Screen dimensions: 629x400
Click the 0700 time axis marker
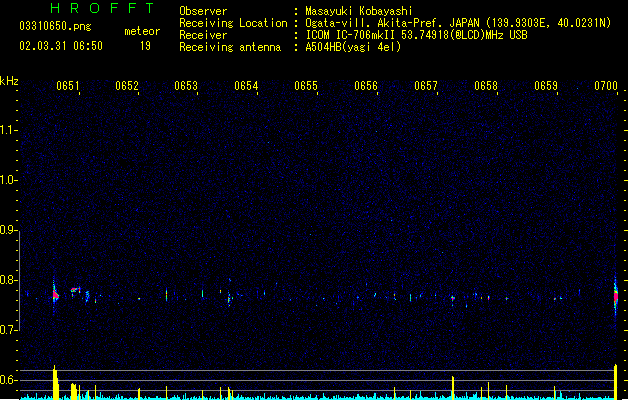coord(606,86)
